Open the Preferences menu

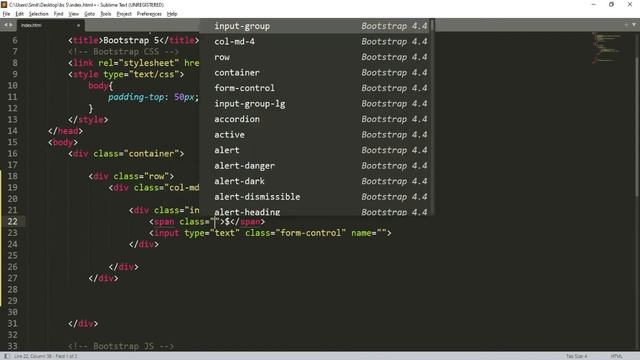[x=149, y=14]
